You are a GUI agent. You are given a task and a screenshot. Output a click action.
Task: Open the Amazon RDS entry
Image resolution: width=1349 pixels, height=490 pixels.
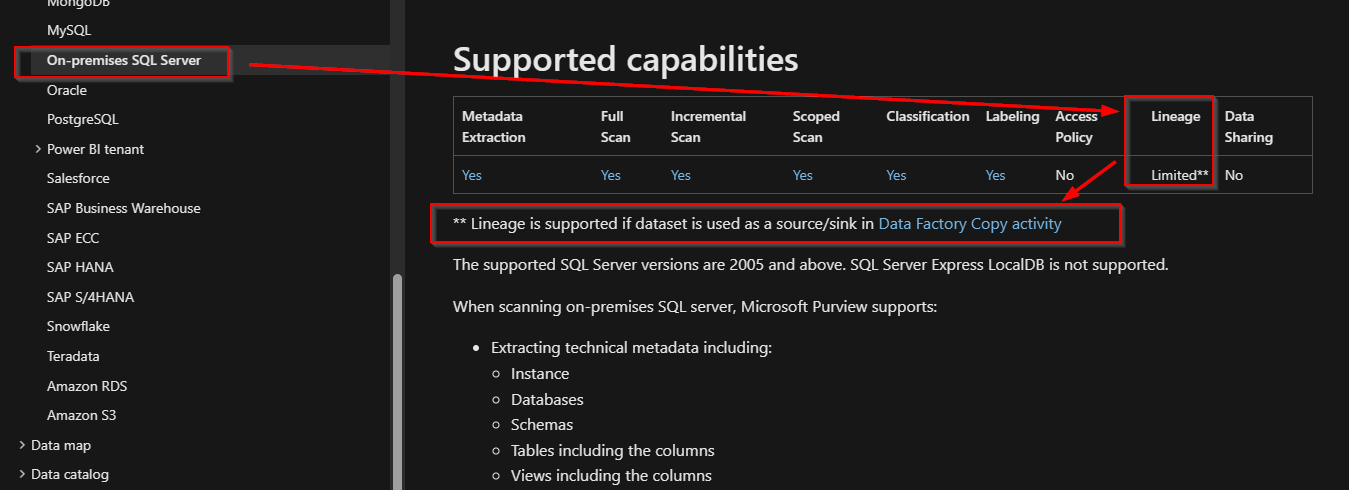click(87, 386)
